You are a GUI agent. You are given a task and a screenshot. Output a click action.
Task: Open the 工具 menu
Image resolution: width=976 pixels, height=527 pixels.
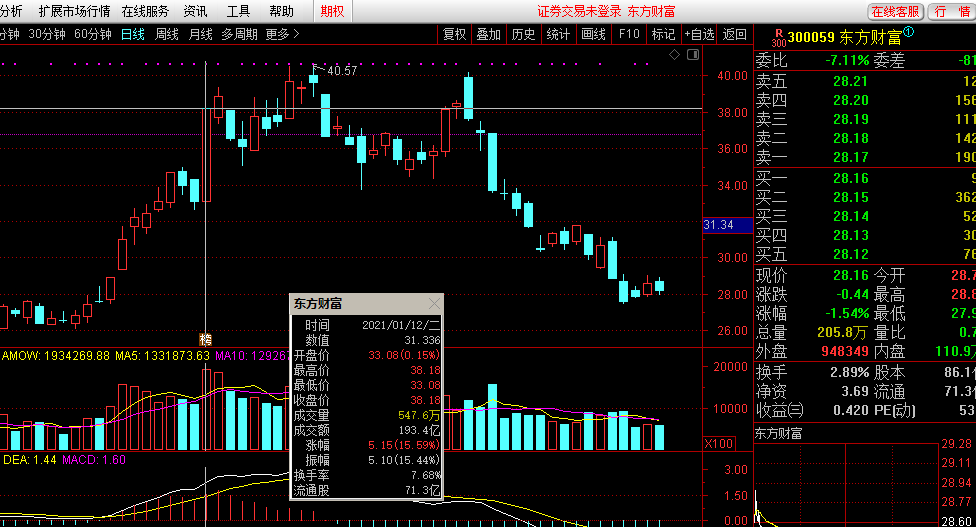(238, 11)
